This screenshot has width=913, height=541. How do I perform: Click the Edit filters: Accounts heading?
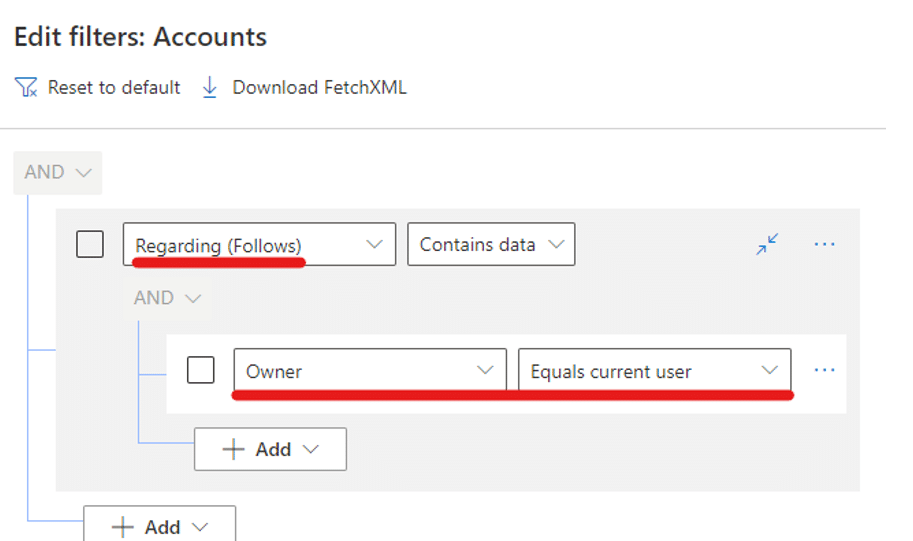140,38
